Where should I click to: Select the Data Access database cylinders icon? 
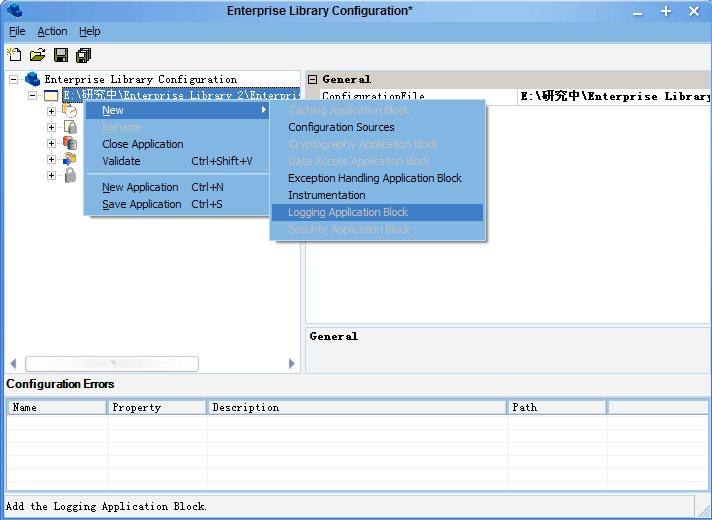(70, 143)
